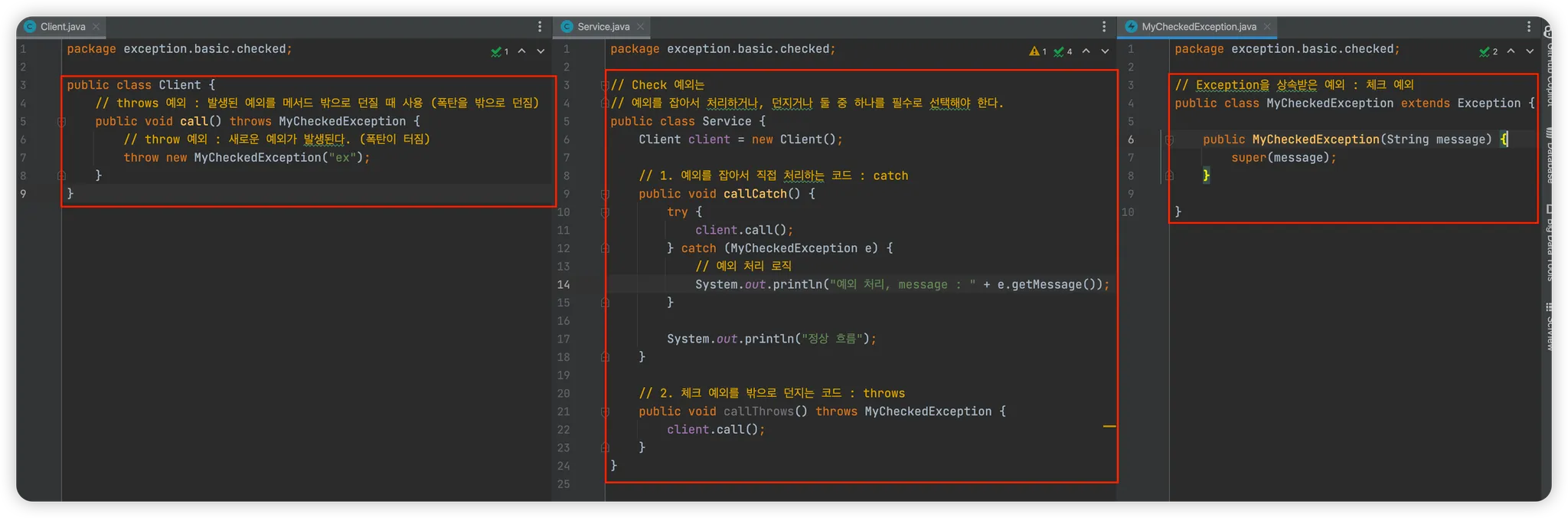The height and width of the screenshot is (518, 1568).
Task: Go to next highlighted error in Service.java
Action: 1105,51
